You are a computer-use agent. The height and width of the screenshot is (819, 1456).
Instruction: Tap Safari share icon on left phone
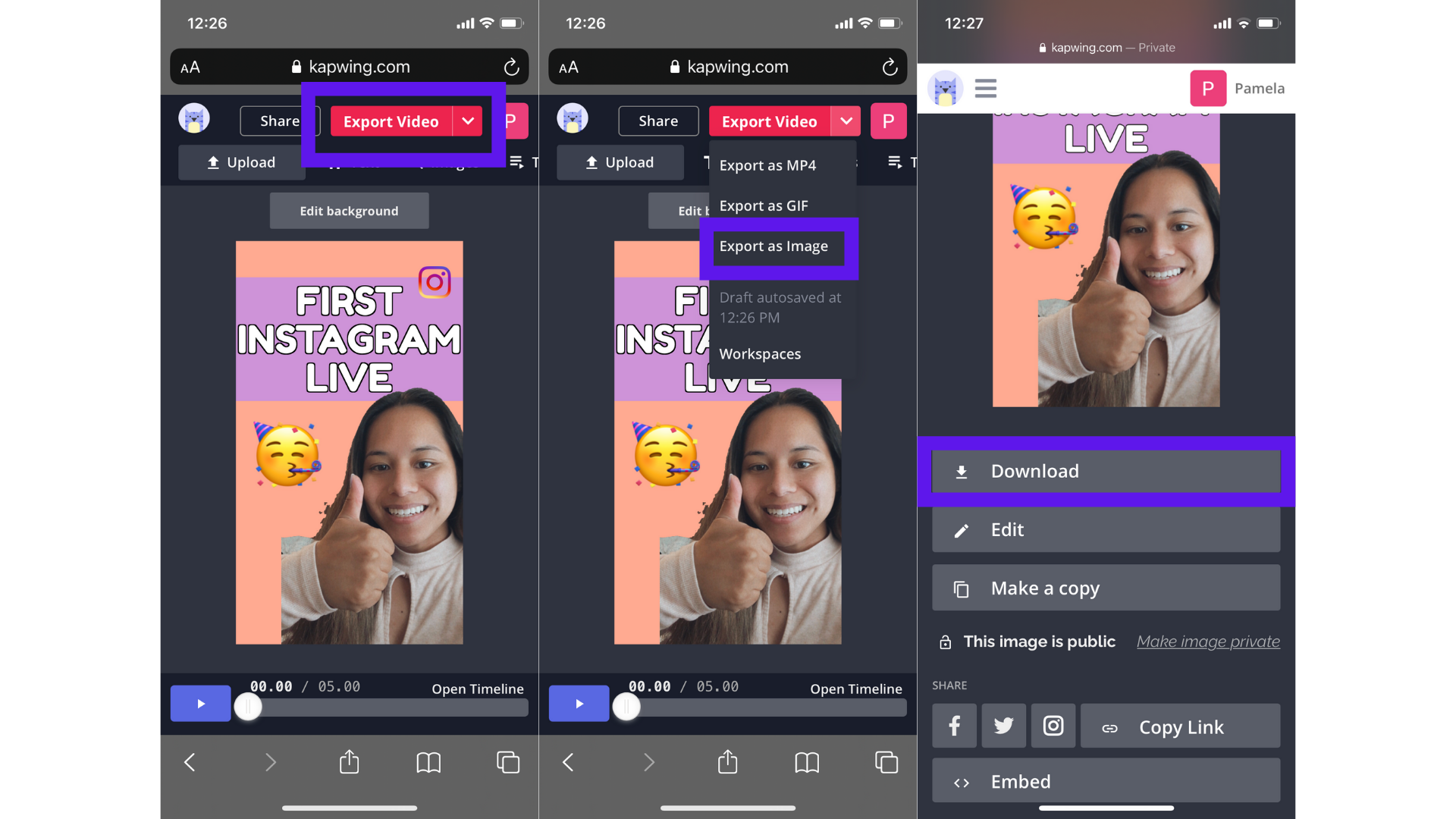point(349,762)
